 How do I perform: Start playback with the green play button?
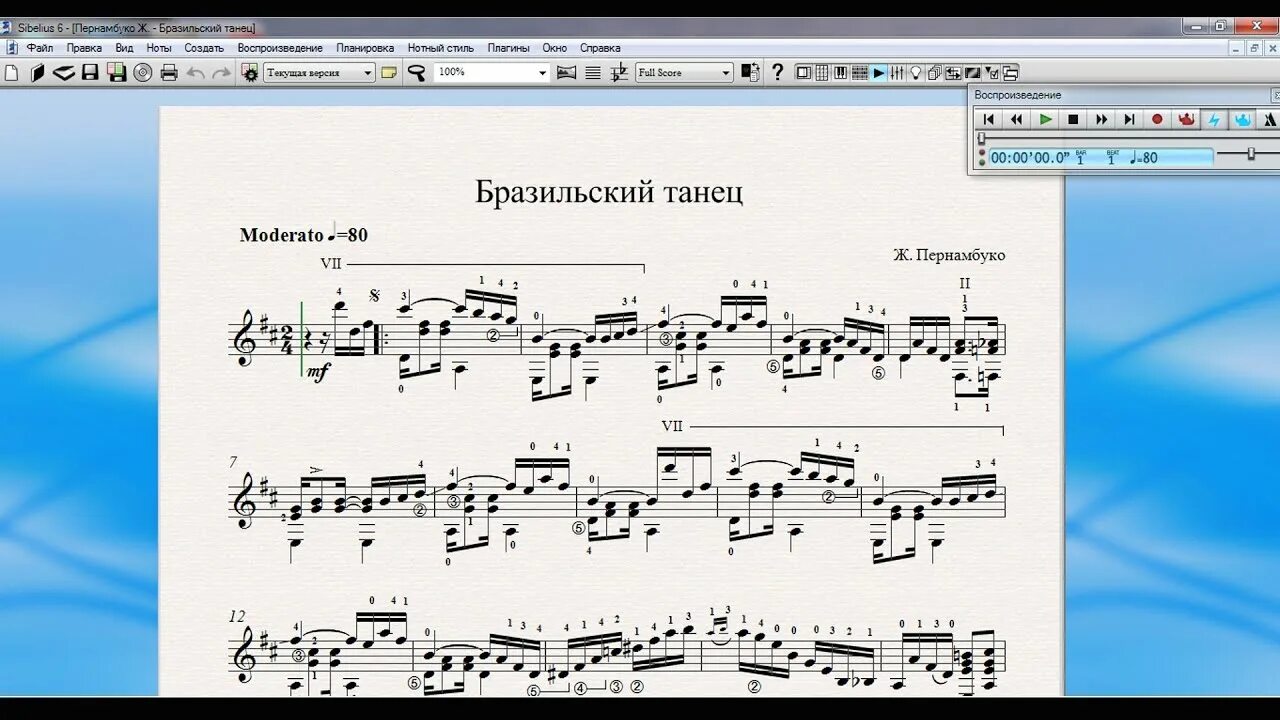pyautogui.click(x=1045, y=119)
